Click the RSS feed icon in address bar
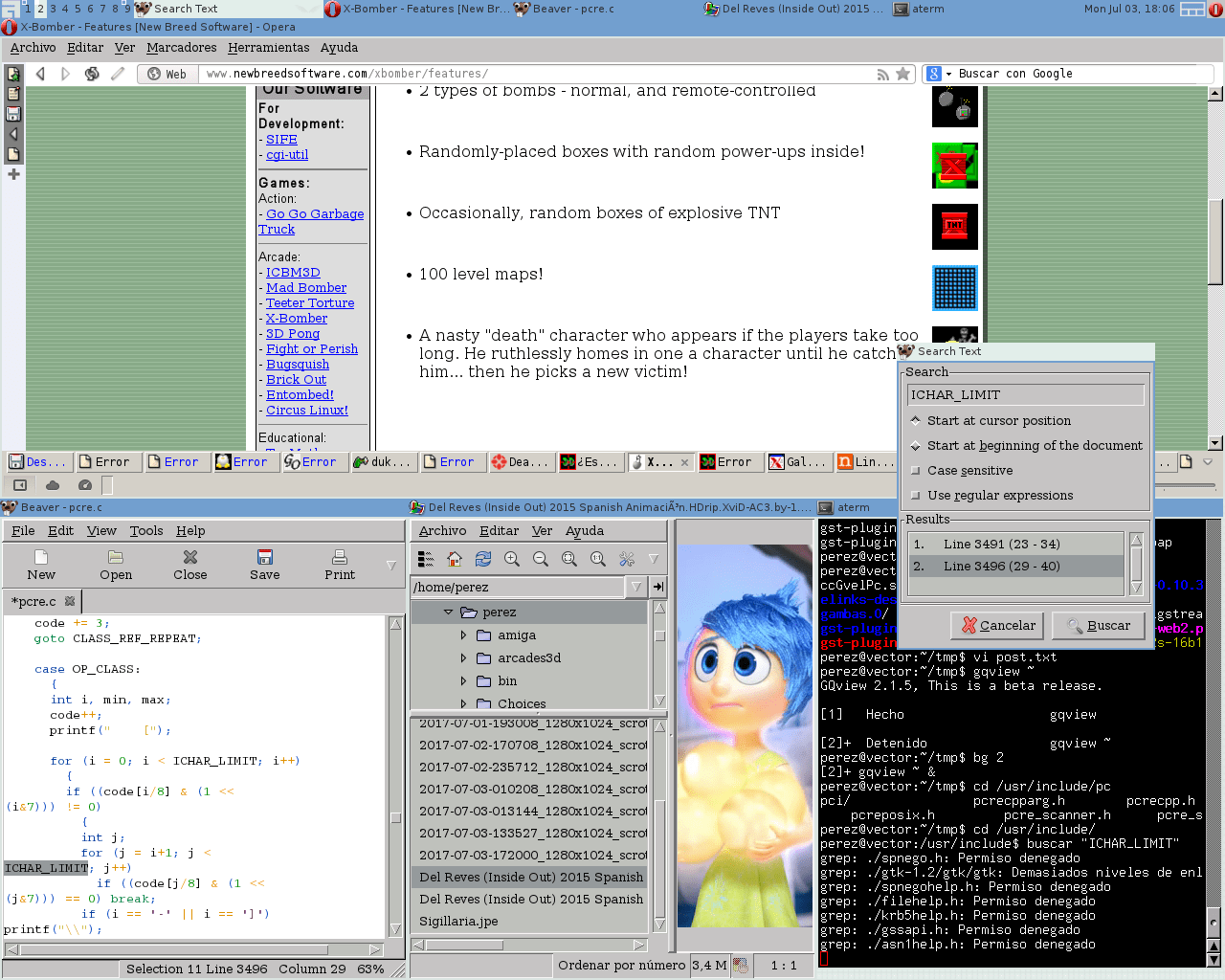Image resolution: width=1225 pixels, height=980 pixels. click(882, 74)
